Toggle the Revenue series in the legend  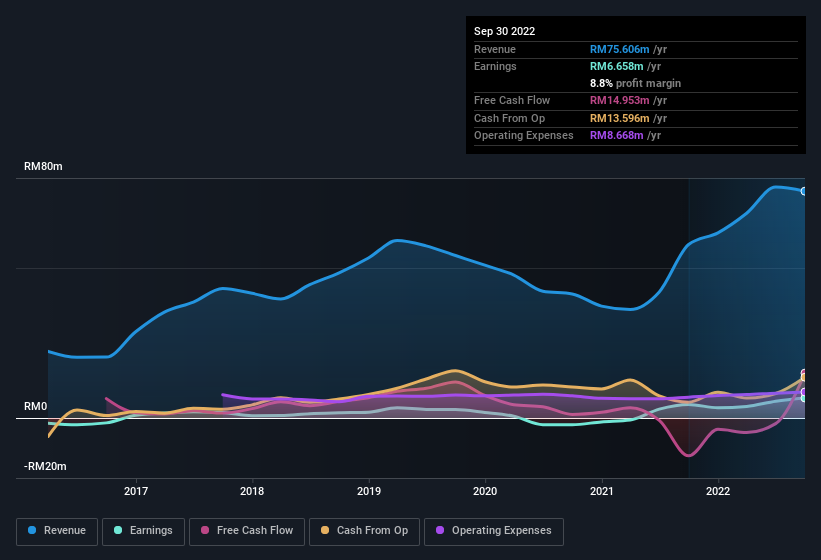tap(58, 530)
